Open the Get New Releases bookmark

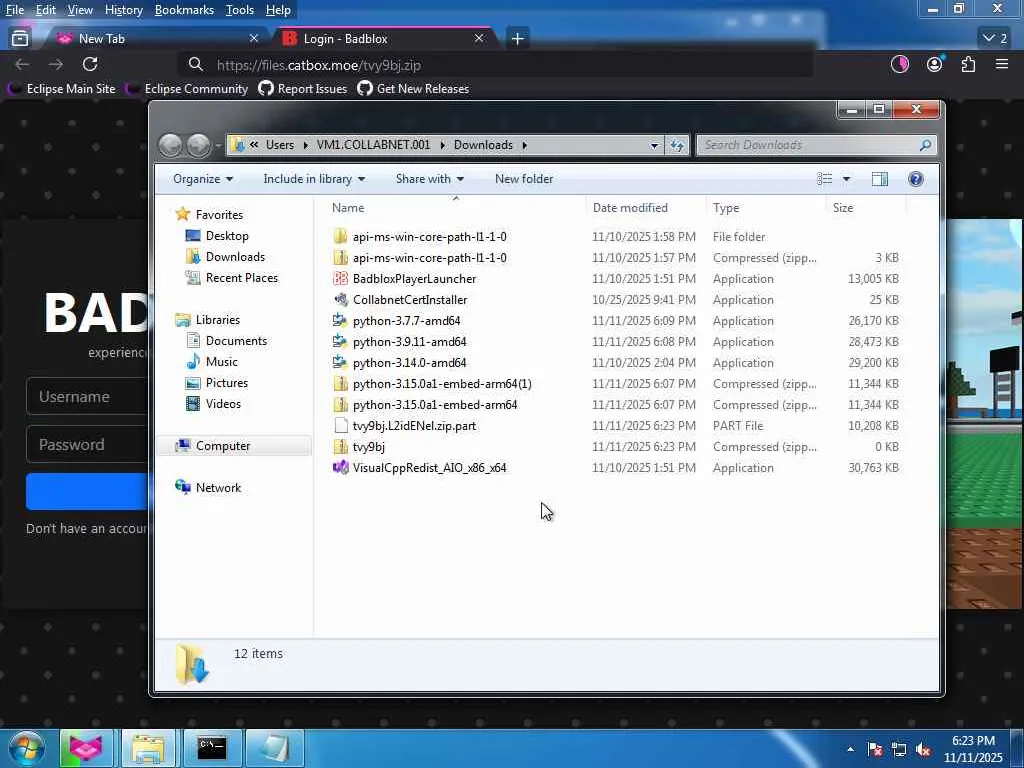point(413,89)
